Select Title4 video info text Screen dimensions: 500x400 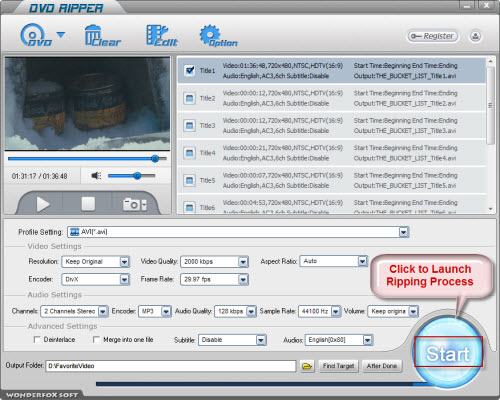click(x=283, y=148)
